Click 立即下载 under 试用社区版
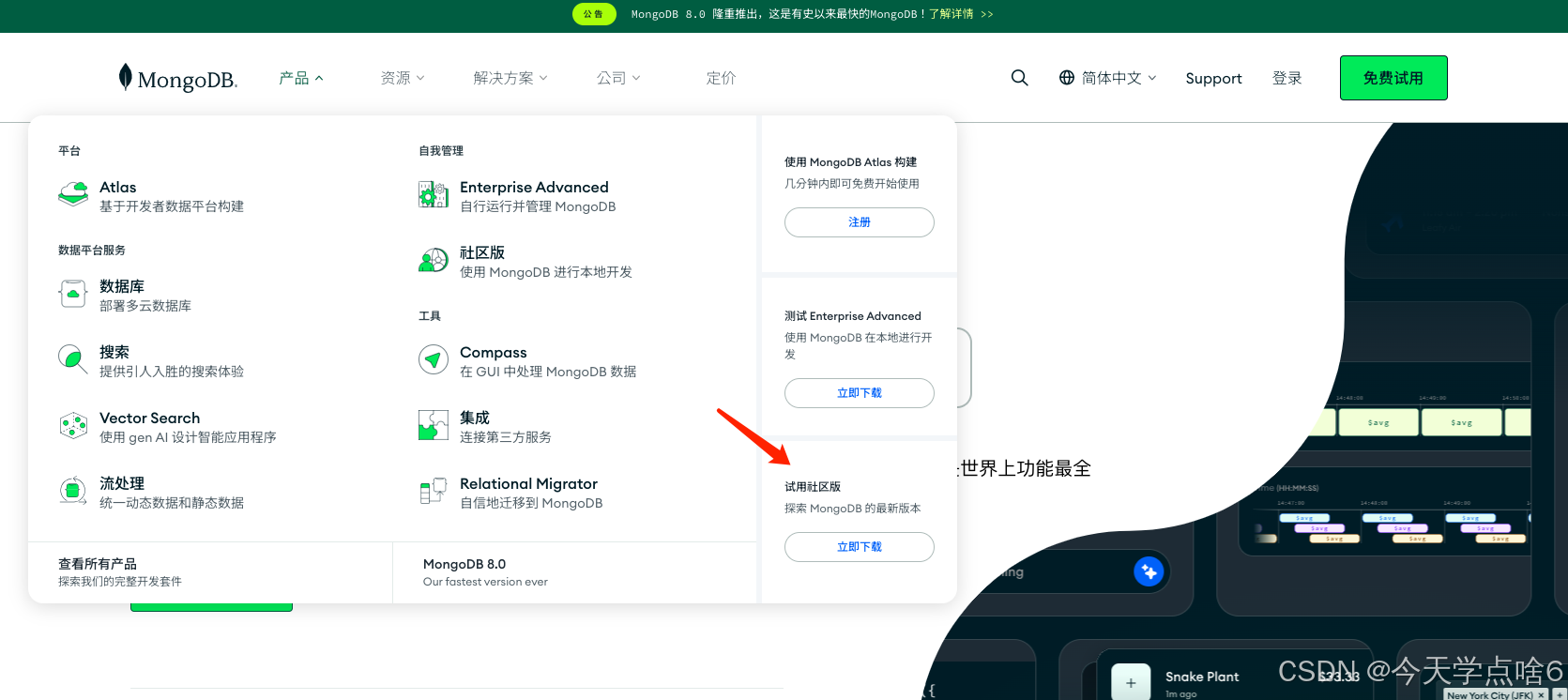 (x=860, y=547)
